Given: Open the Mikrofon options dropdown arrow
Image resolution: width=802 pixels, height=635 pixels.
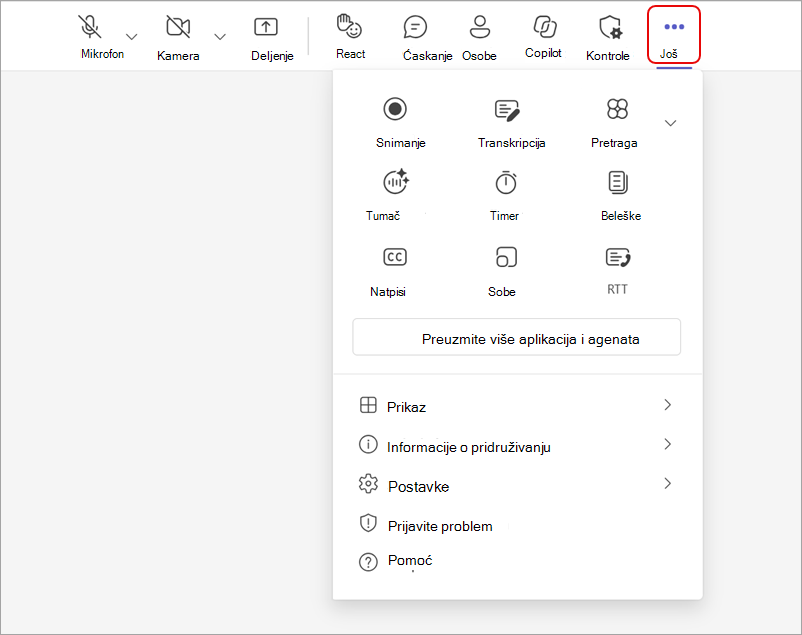Looking at the screenshot, I should (x=131, y=37).
